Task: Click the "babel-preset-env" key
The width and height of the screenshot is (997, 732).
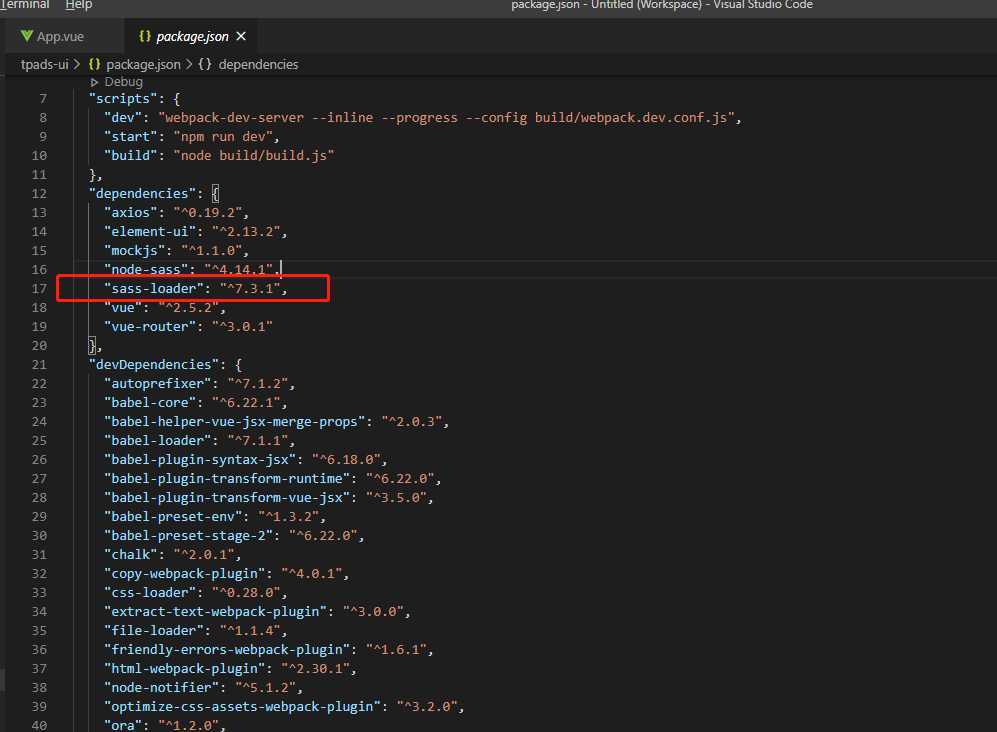Action: [x=173, y=516]
